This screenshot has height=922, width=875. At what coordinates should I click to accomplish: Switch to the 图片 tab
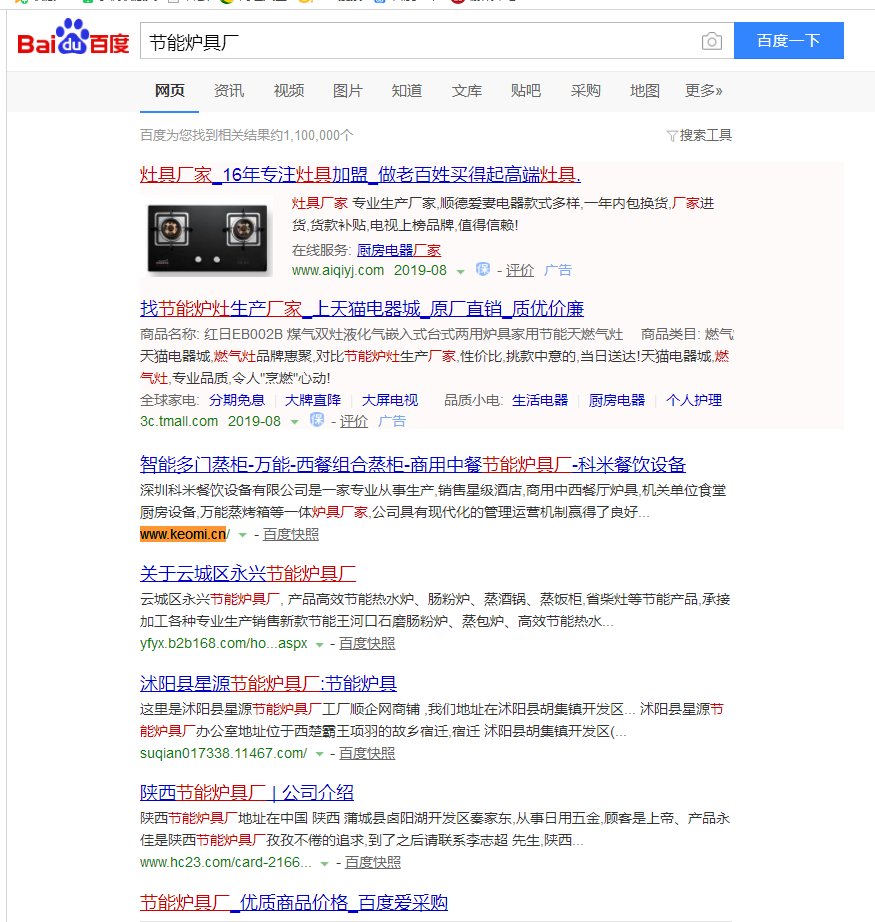[348, 91]
